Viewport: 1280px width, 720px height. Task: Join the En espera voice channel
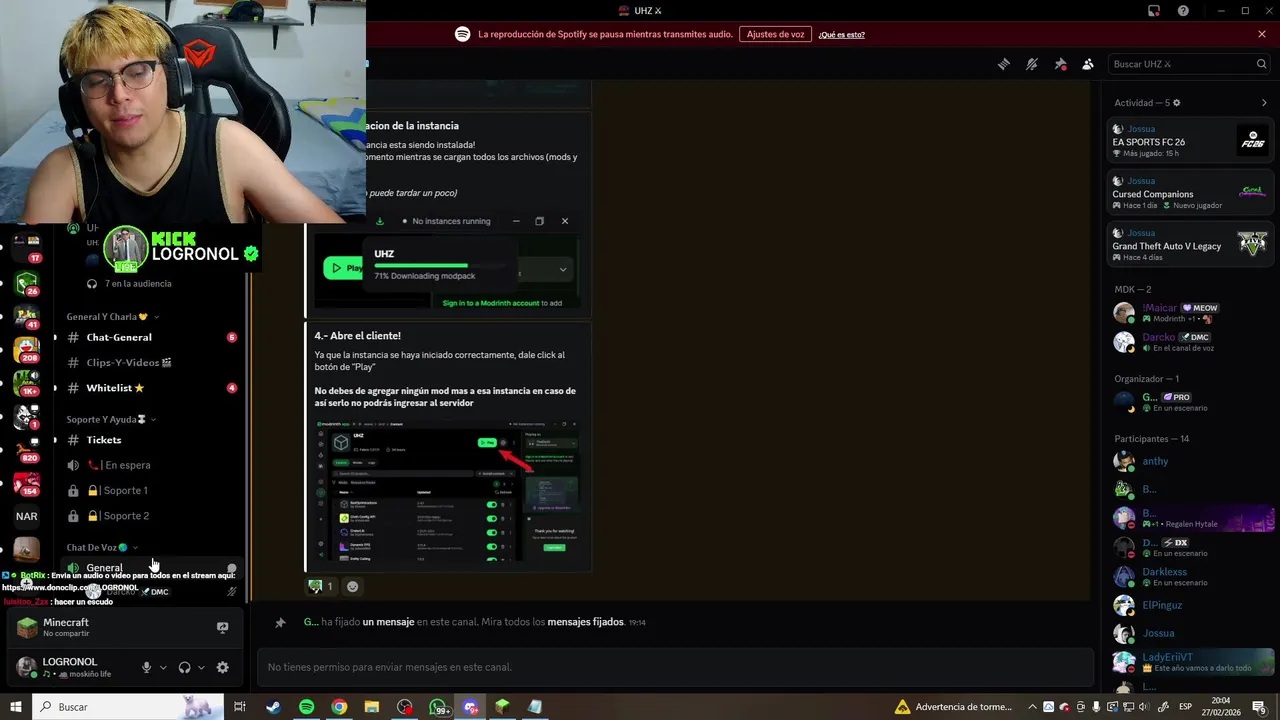(x=150, y=465)
